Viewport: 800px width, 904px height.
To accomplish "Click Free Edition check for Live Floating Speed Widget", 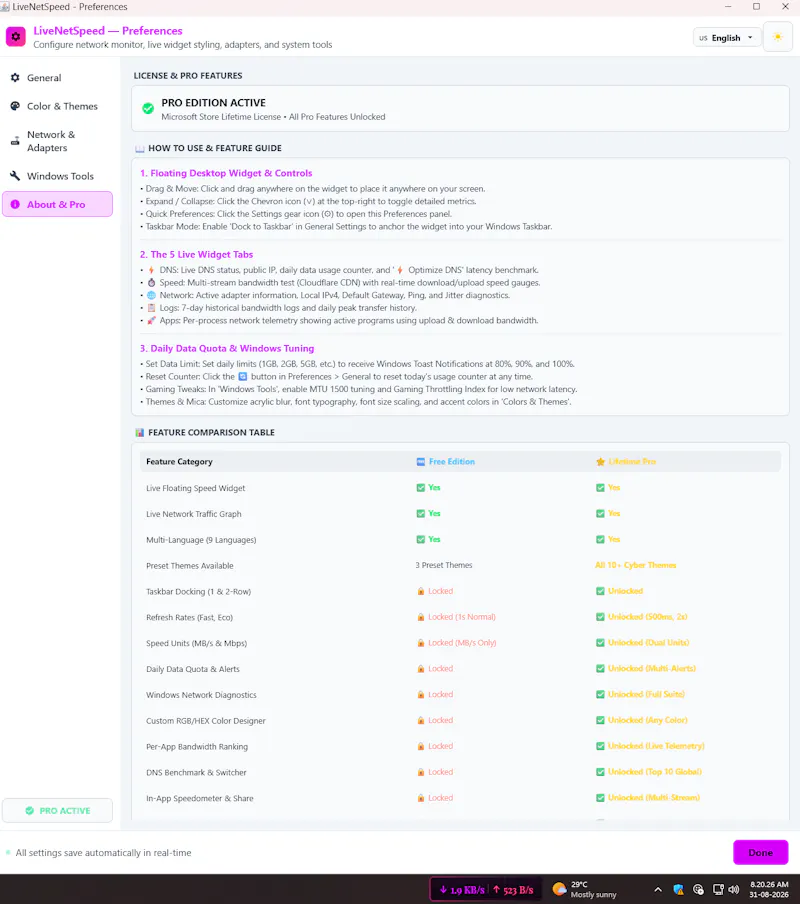I will (x=421, y=488).
